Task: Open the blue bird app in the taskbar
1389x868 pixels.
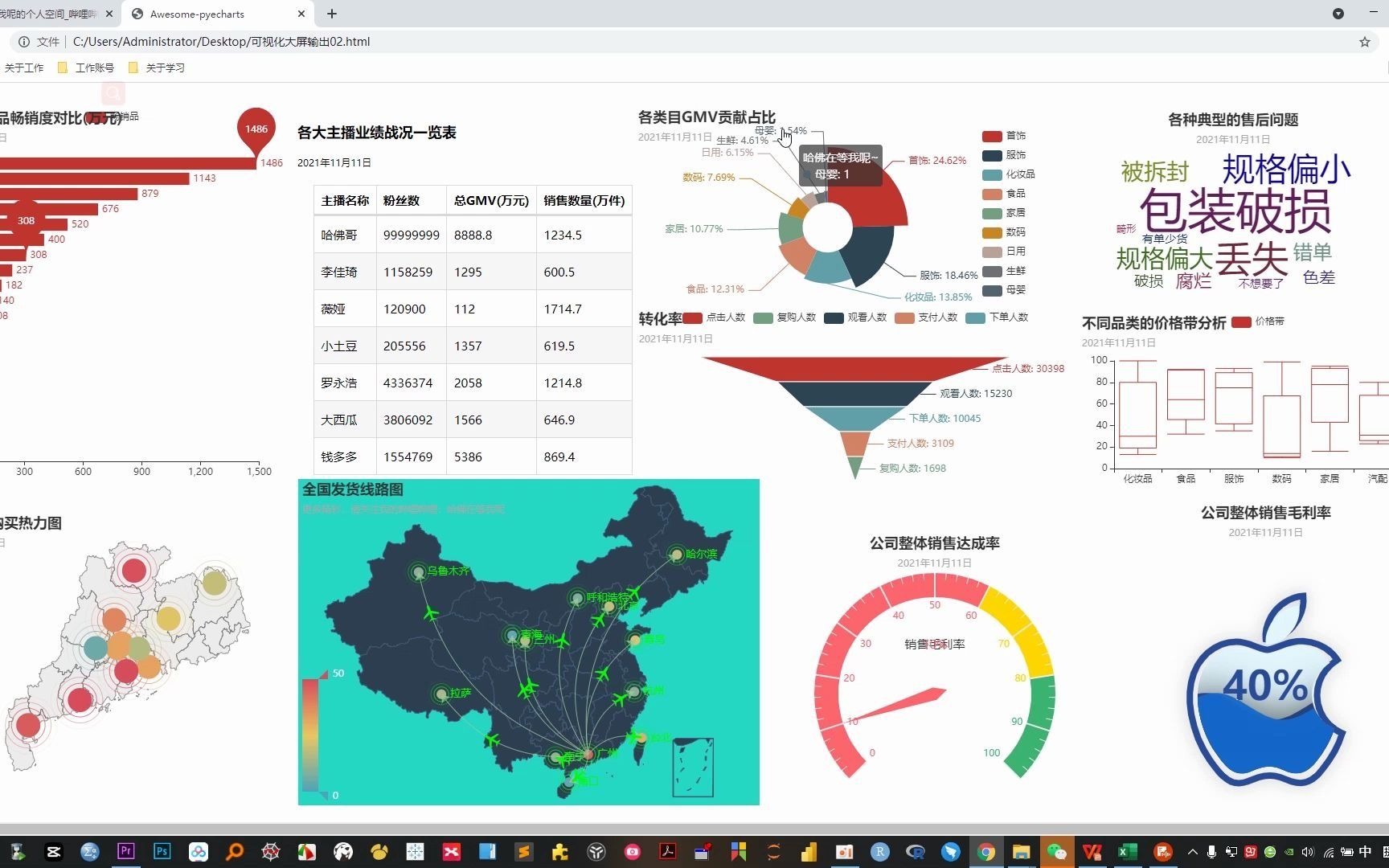Action: tap(951, 852)
